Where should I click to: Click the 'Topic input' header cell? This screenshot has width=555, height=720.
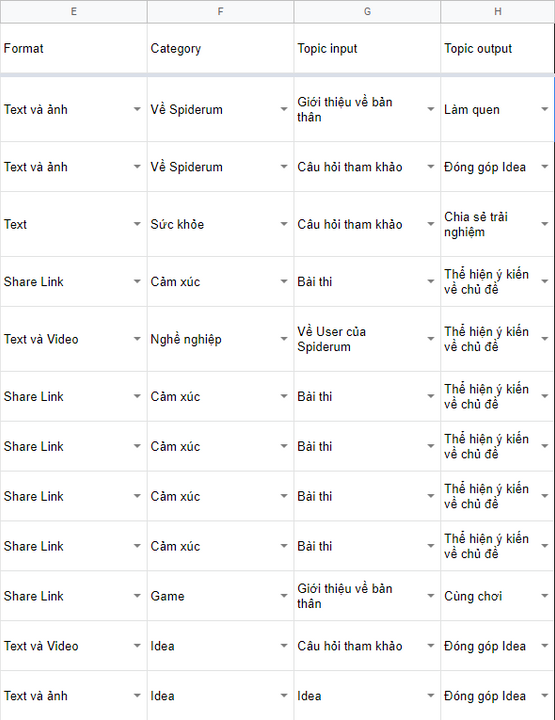(367, 48)
